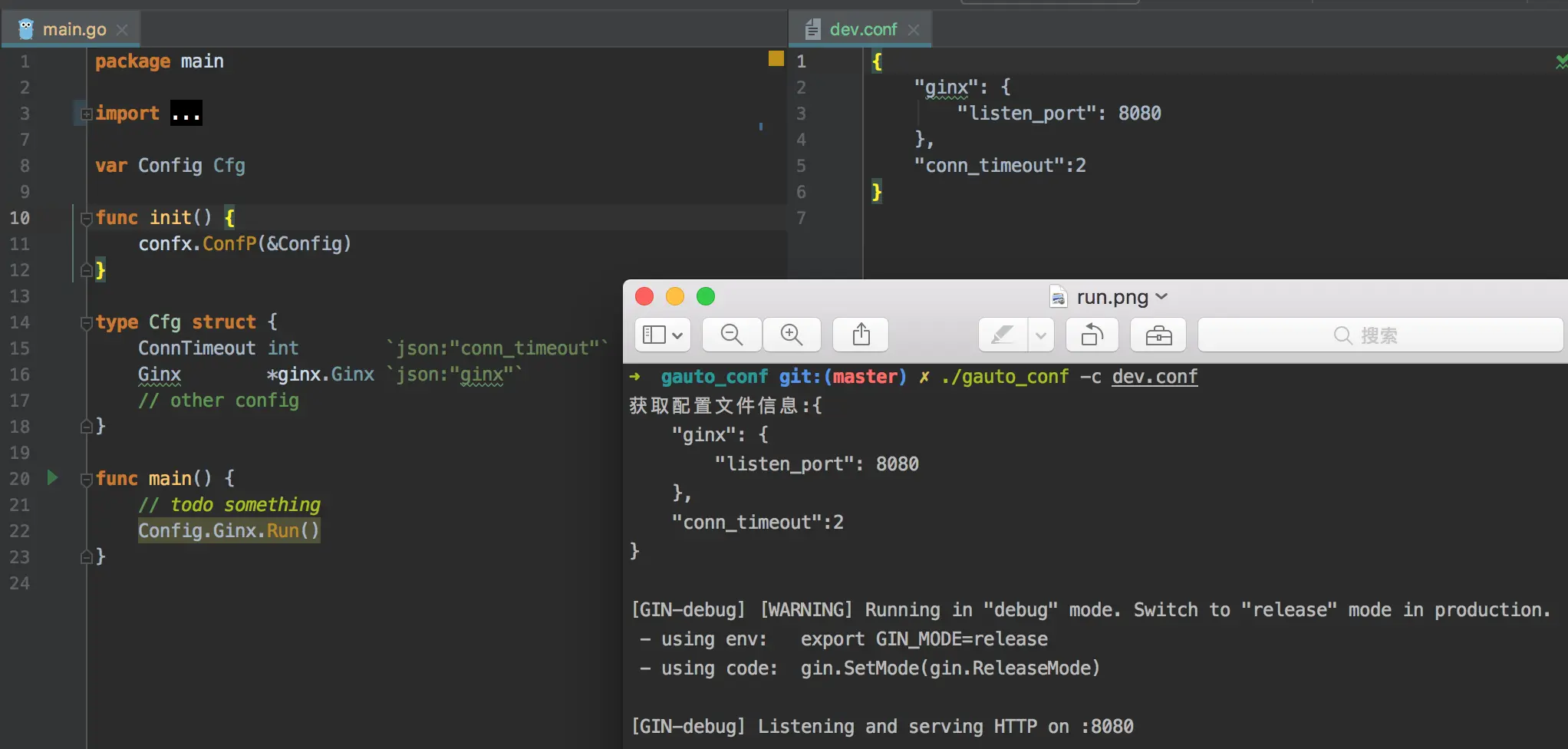The image size is (1568, 749).
Task: Zoom in on run.png in Preview
Action: pyautogui.click(x=792, y=335)
